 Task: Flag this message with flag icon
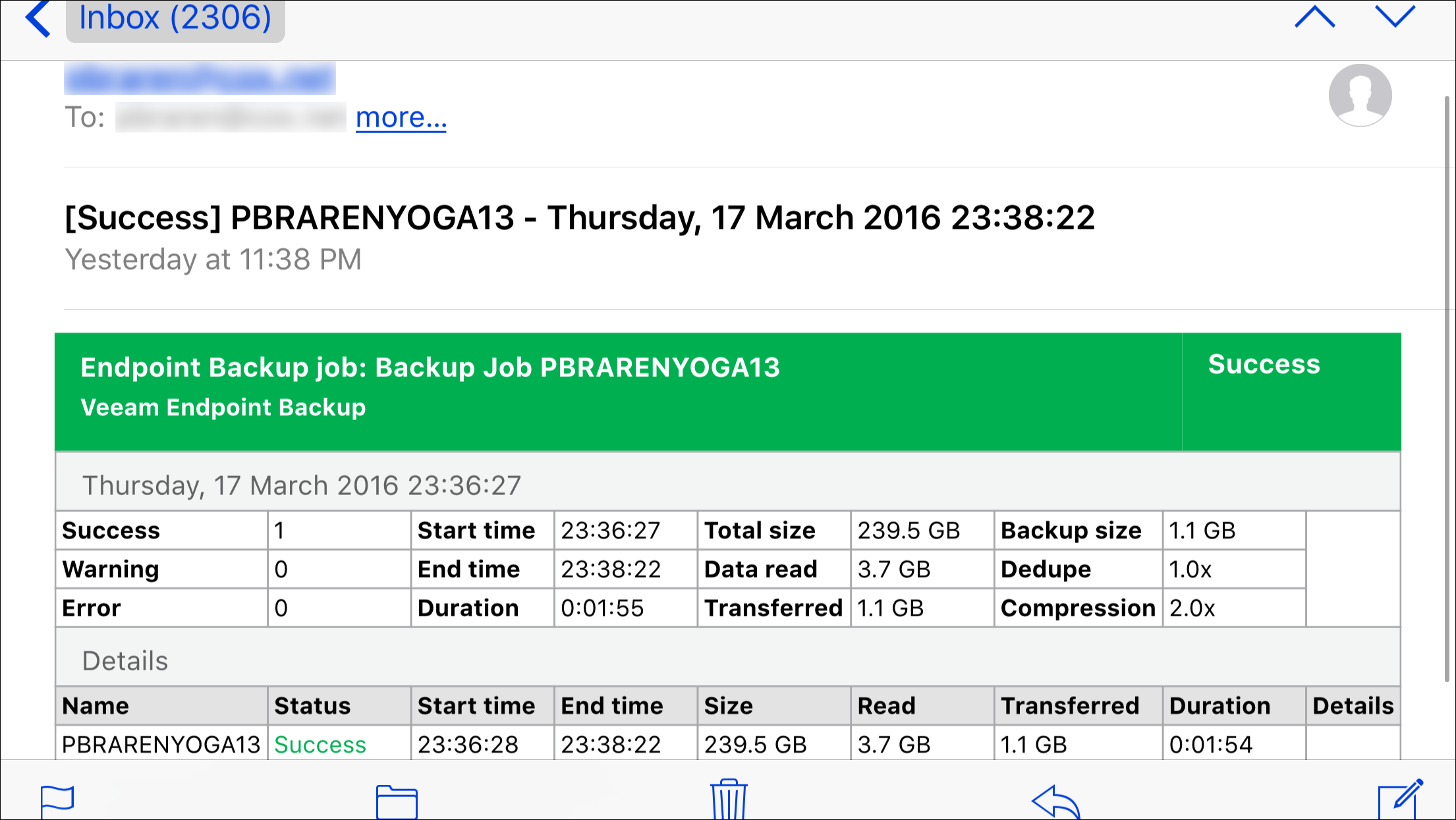pyautogui.click(x=57, y=801)
